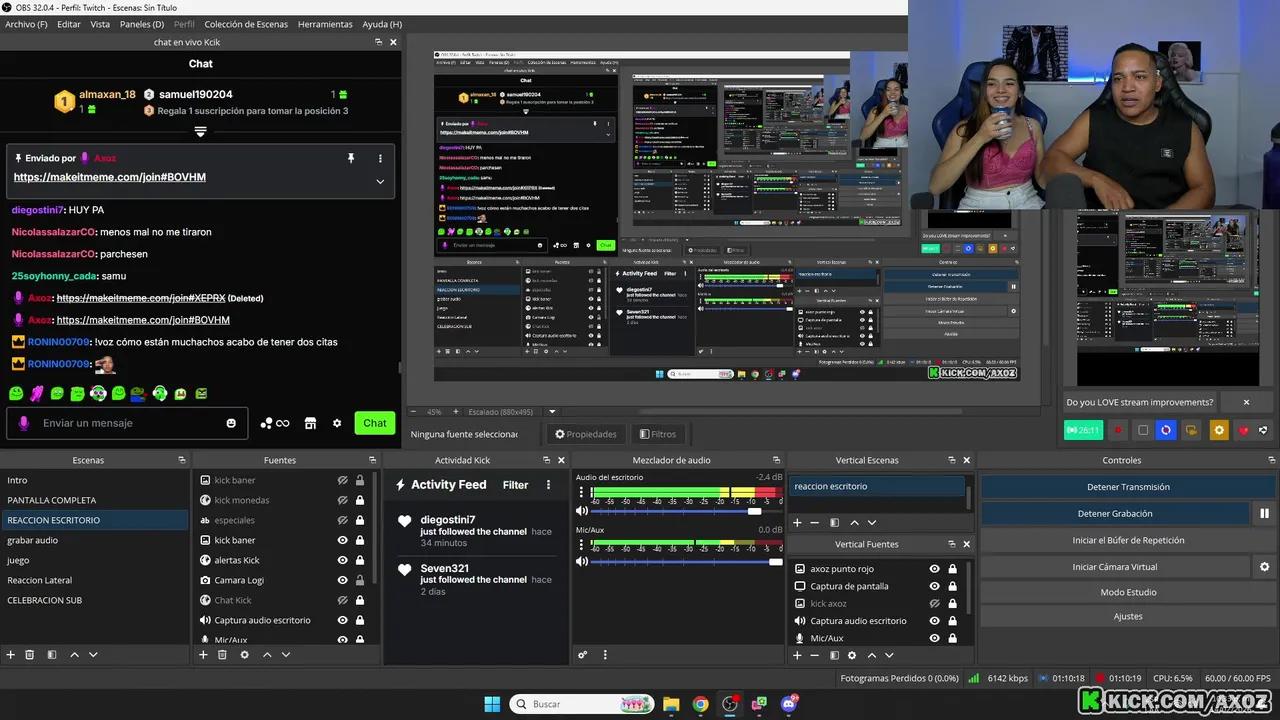
Task: Open Modo Estudio
Action: (x=1128, y=592)
